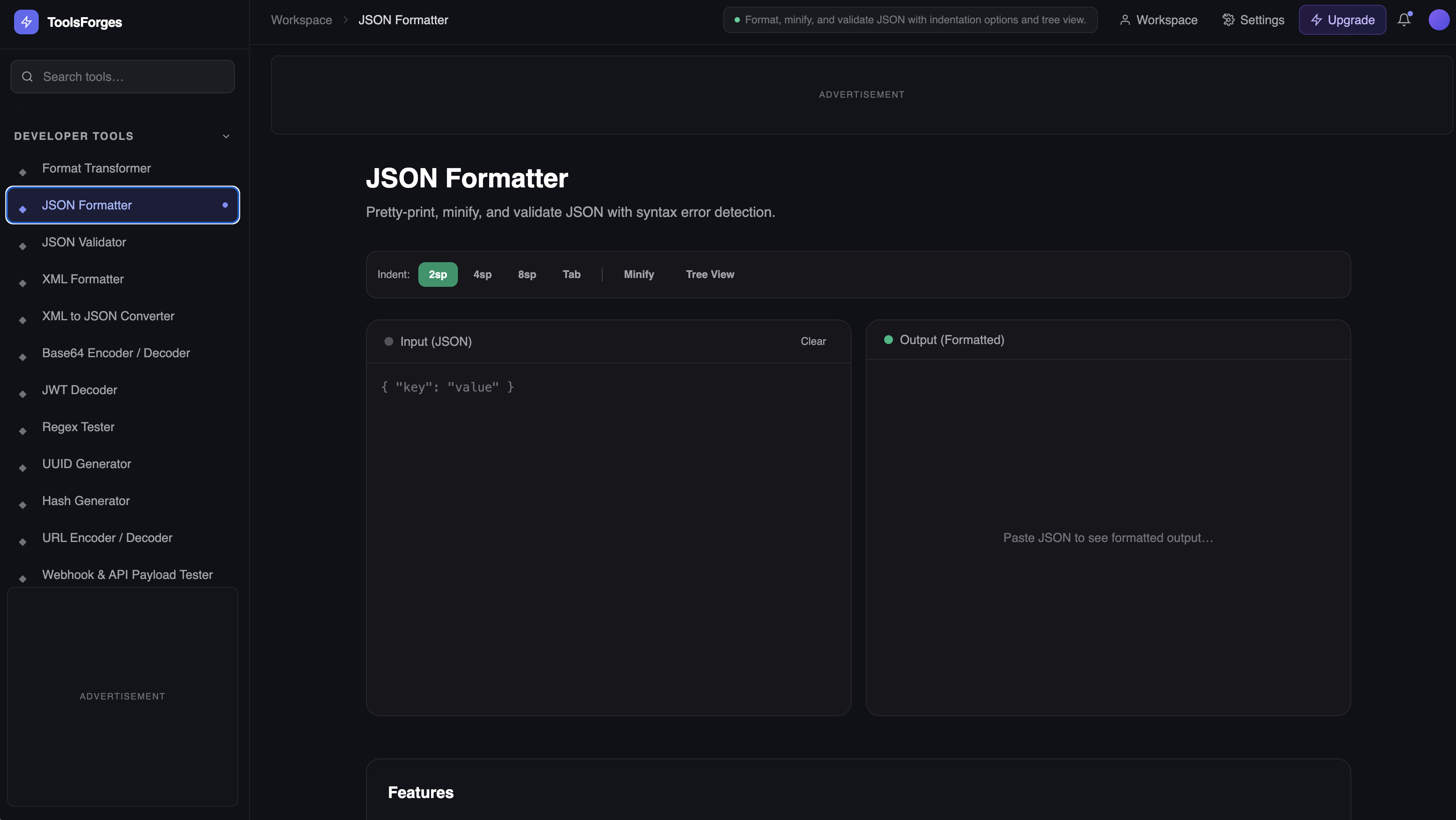Click the Features heading
This screenshot has height=820, width=1456.
tap(421, 792)
